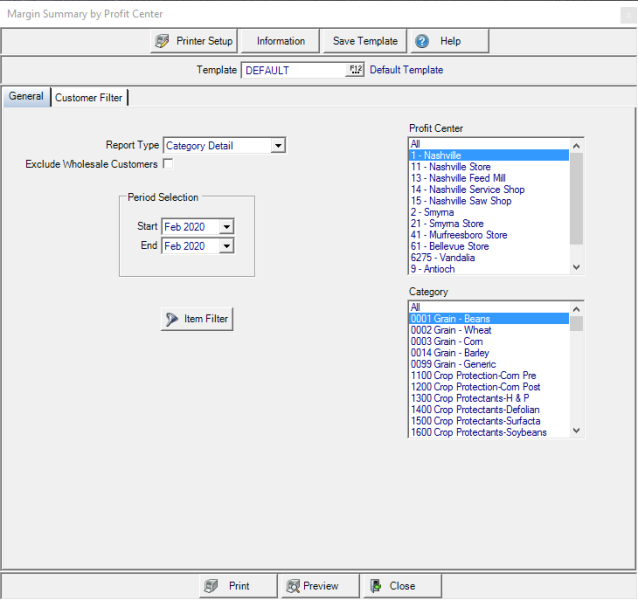Select the General tab
This screenshot has width=638, height=600.
26,97
